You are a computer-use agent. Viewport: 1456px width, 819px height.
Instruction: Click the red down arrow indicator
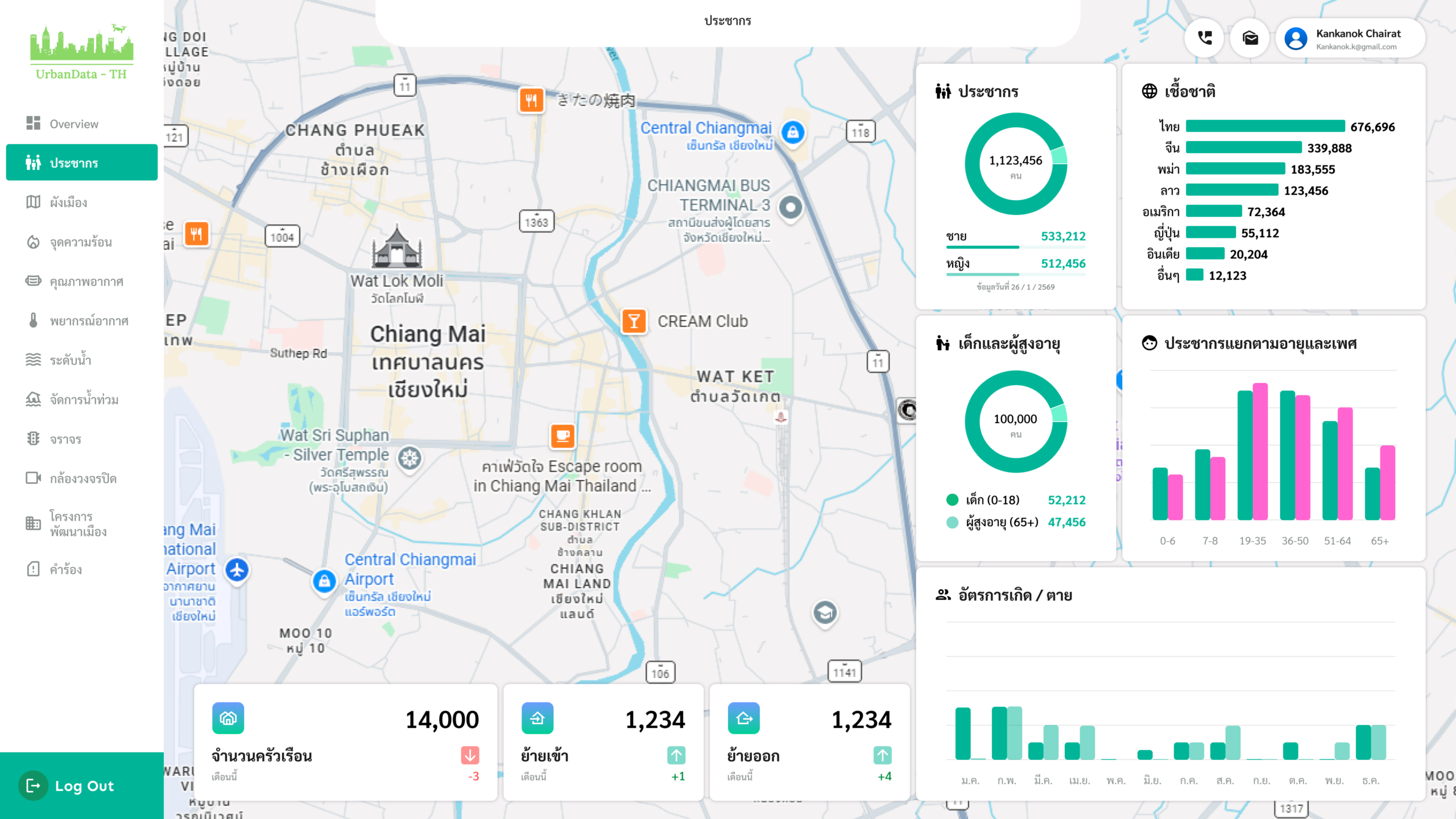click(x=470, y=755)
